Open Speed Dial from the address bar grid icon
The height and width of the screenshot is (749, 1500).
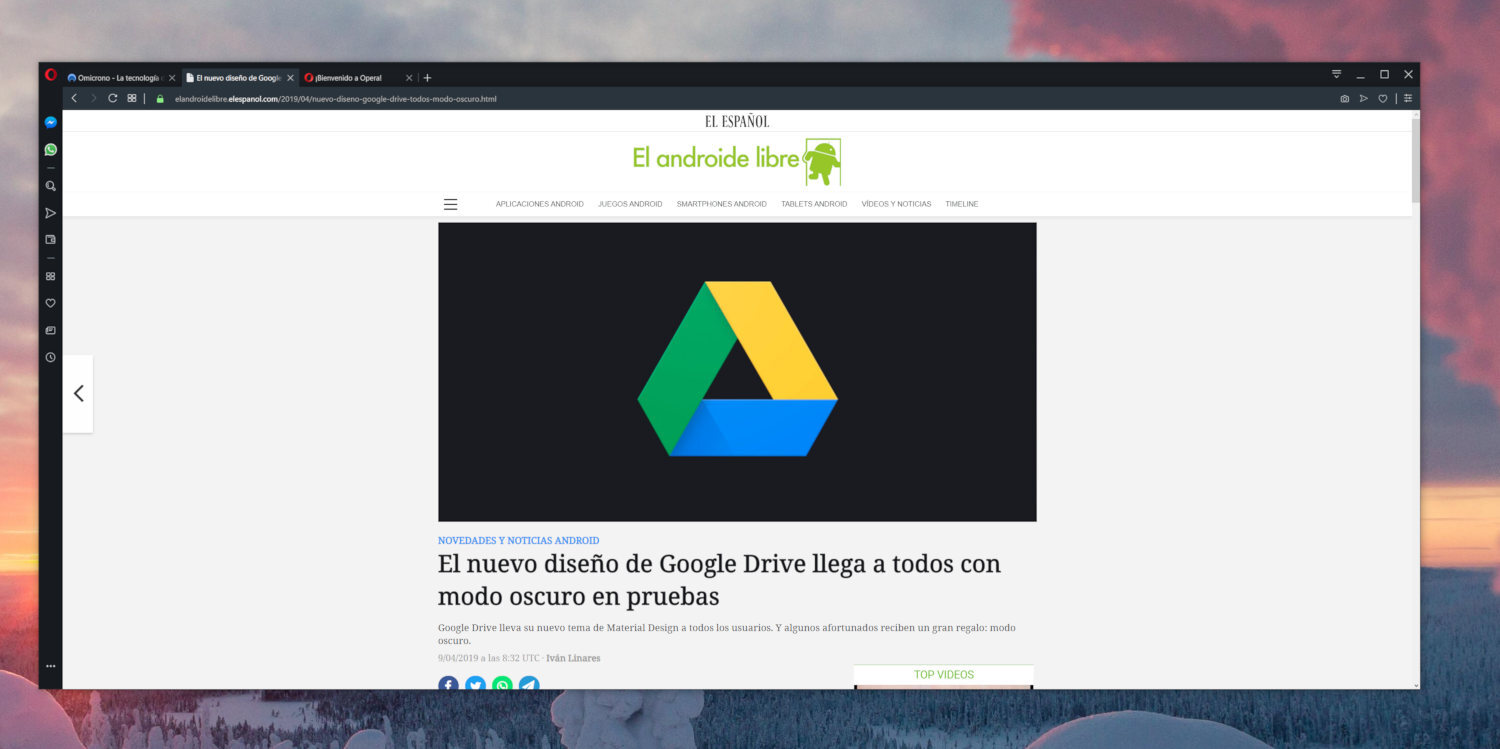pyautogui.click(x=131, y=98)
